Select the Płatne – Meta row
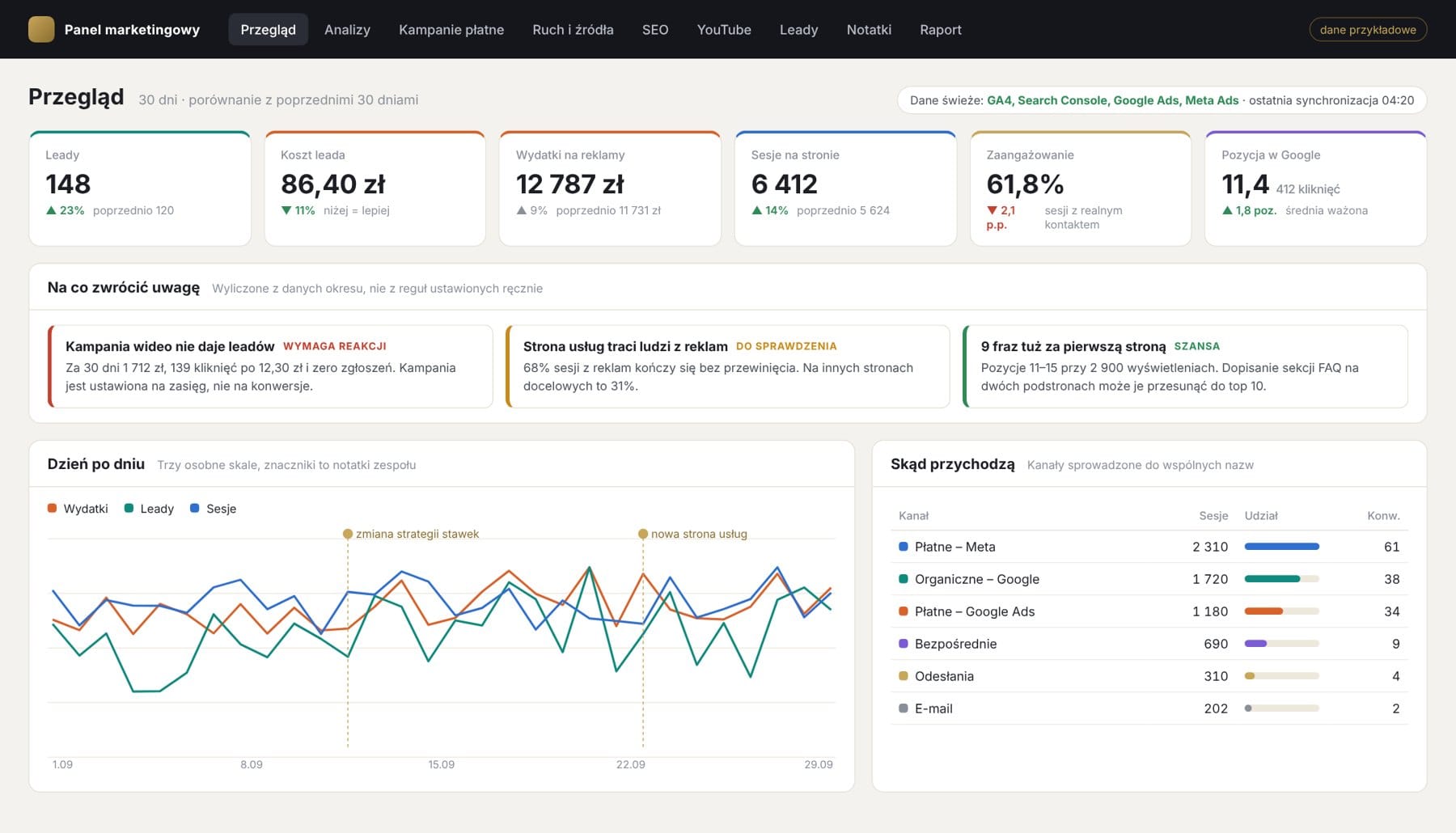This screenshot has width=1456, height=833. click(x=1149, y=547)
